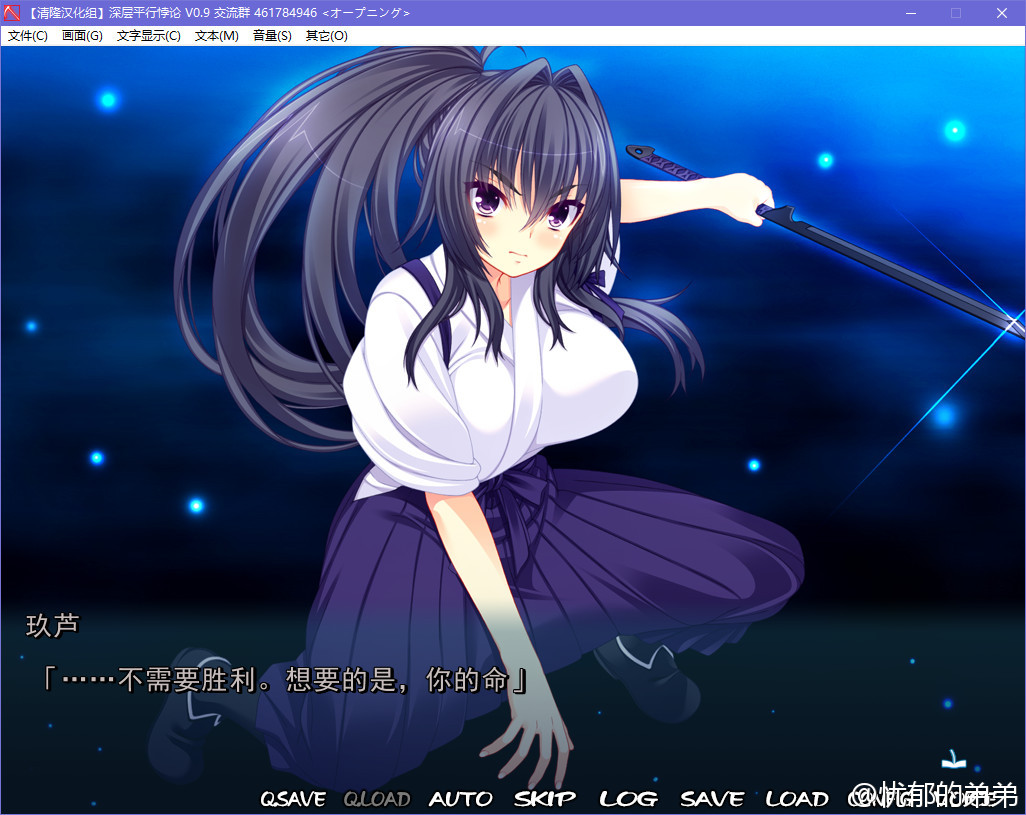Toggle AUTO reading mode

(x=460, y=798)
